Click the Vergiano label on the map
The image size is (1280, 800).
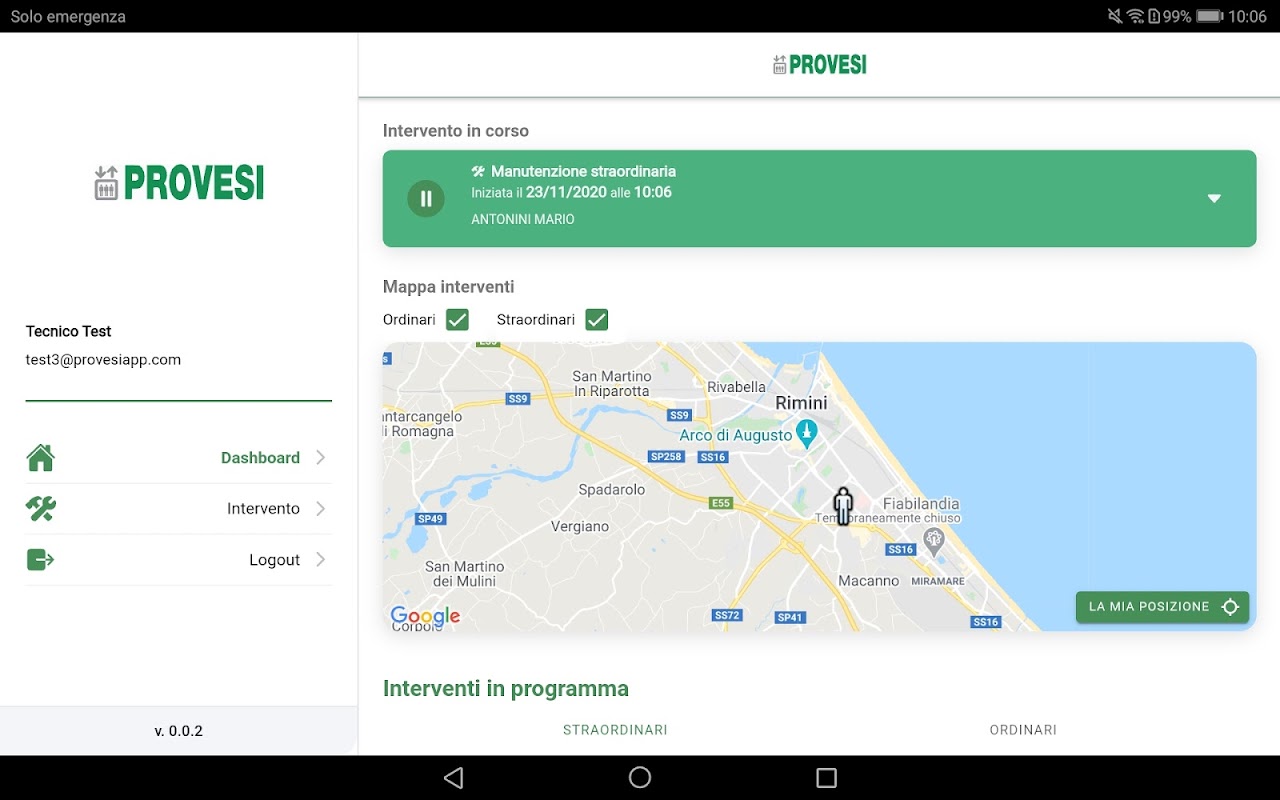click(x=580, y=527)
